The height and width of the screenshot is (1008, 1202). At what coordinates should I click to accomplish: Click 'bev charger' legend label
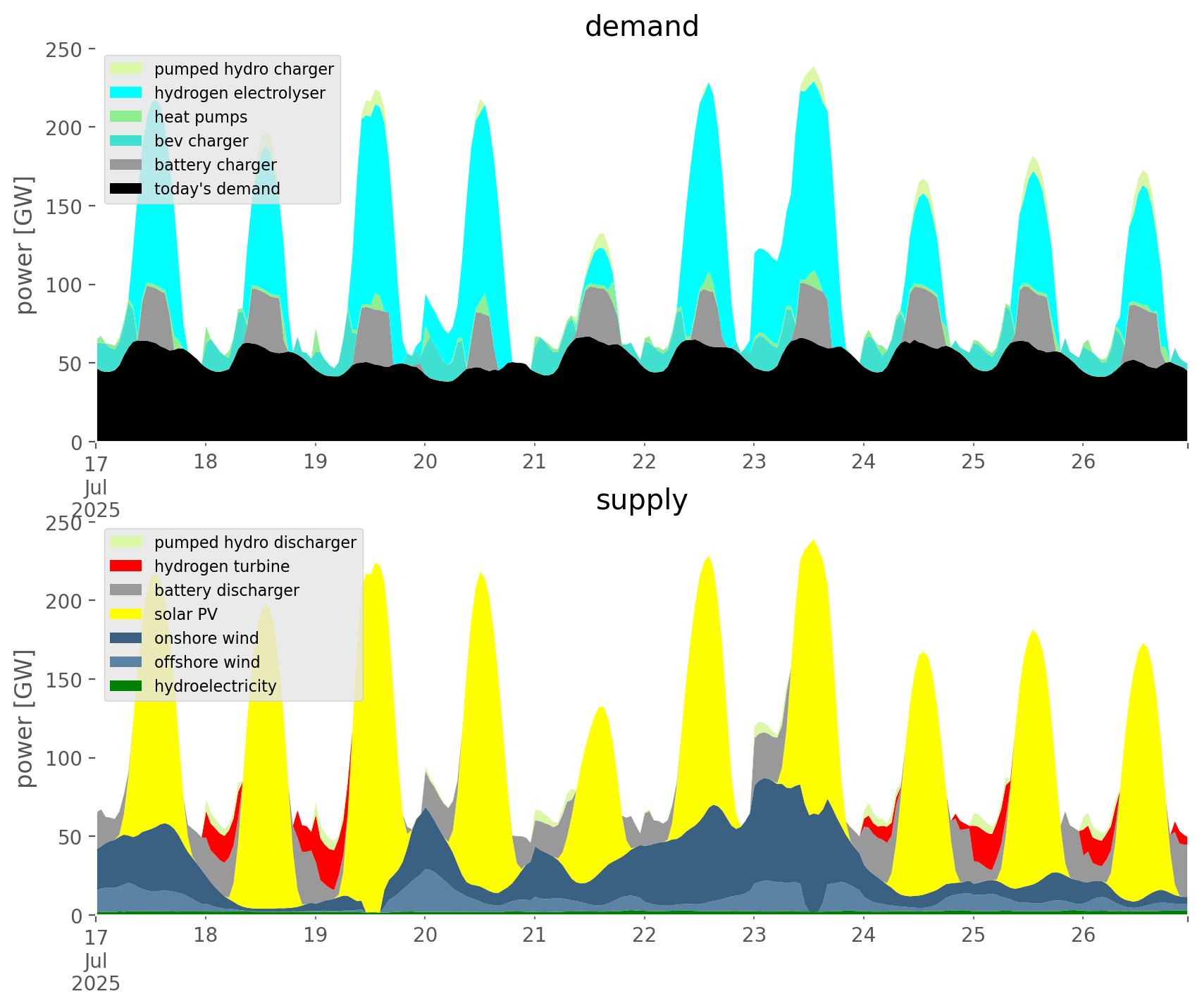click(x=202, y=142)
